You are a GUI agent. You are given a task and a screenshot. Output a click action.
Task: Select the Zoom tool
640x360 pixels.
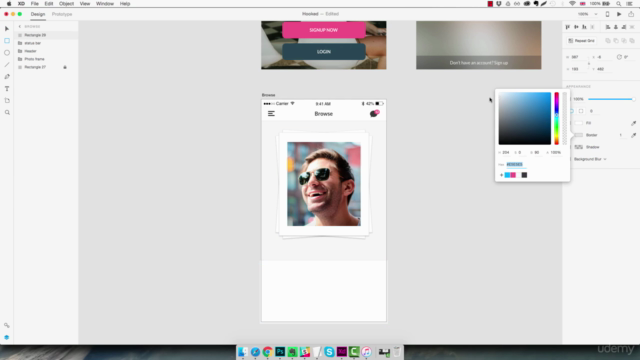click(x=7, y=112)
